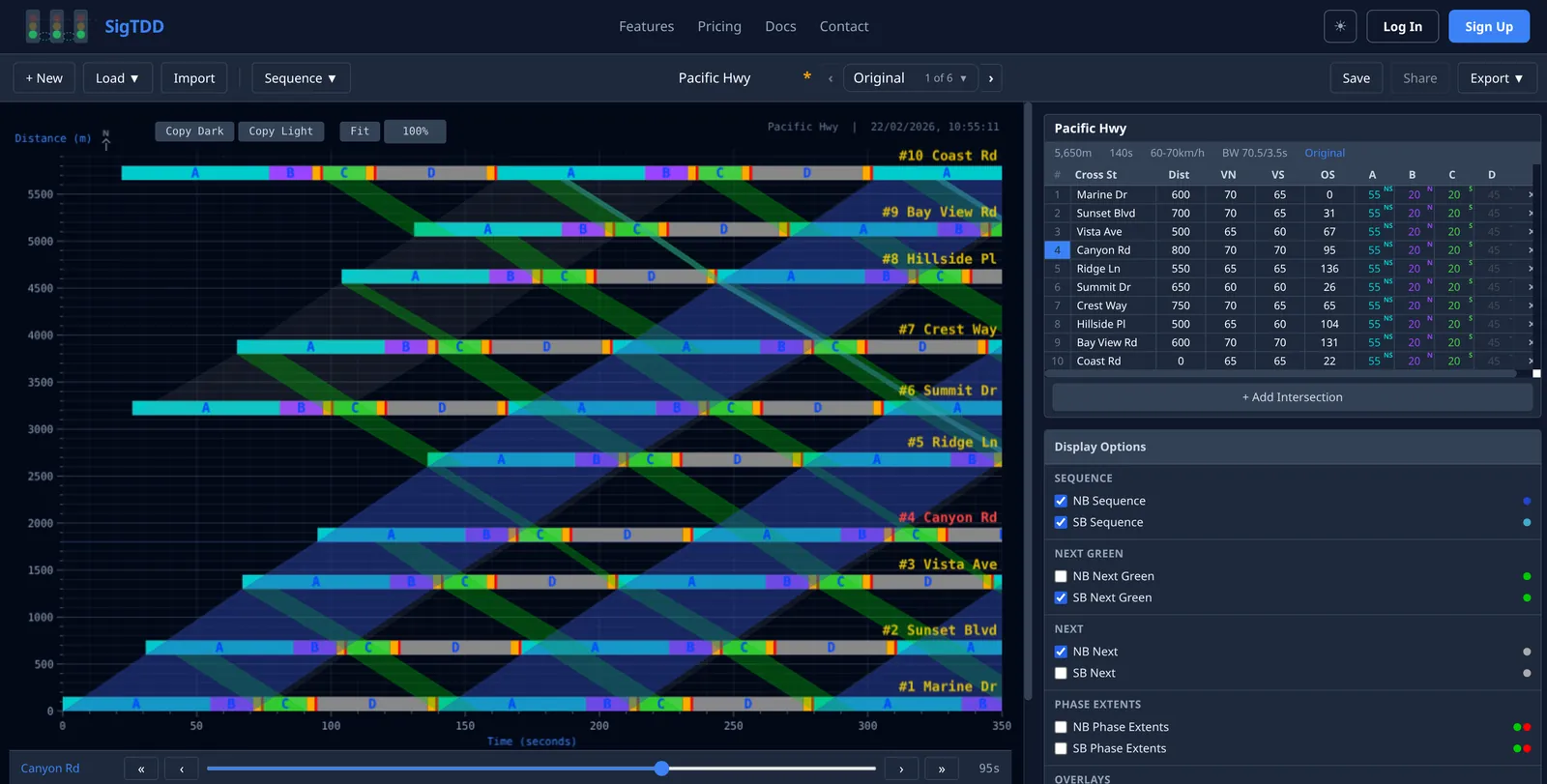
Task: Open the Contact page
Action: (844, 26)
